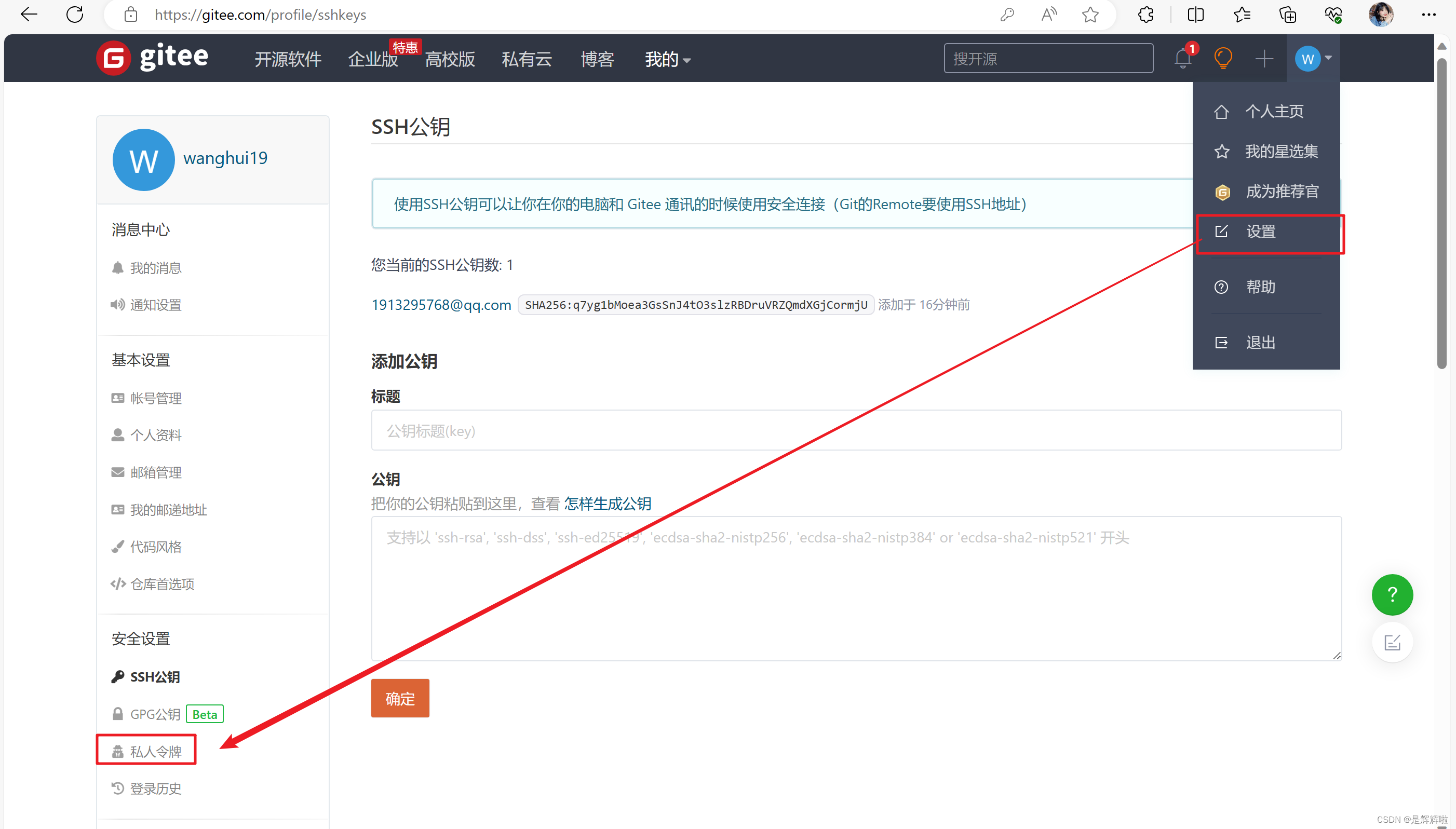Image resolution: width=1456 pixels, height=829 pixels.
Task: Click the plus icon to create new
Action: (1263, 59)
